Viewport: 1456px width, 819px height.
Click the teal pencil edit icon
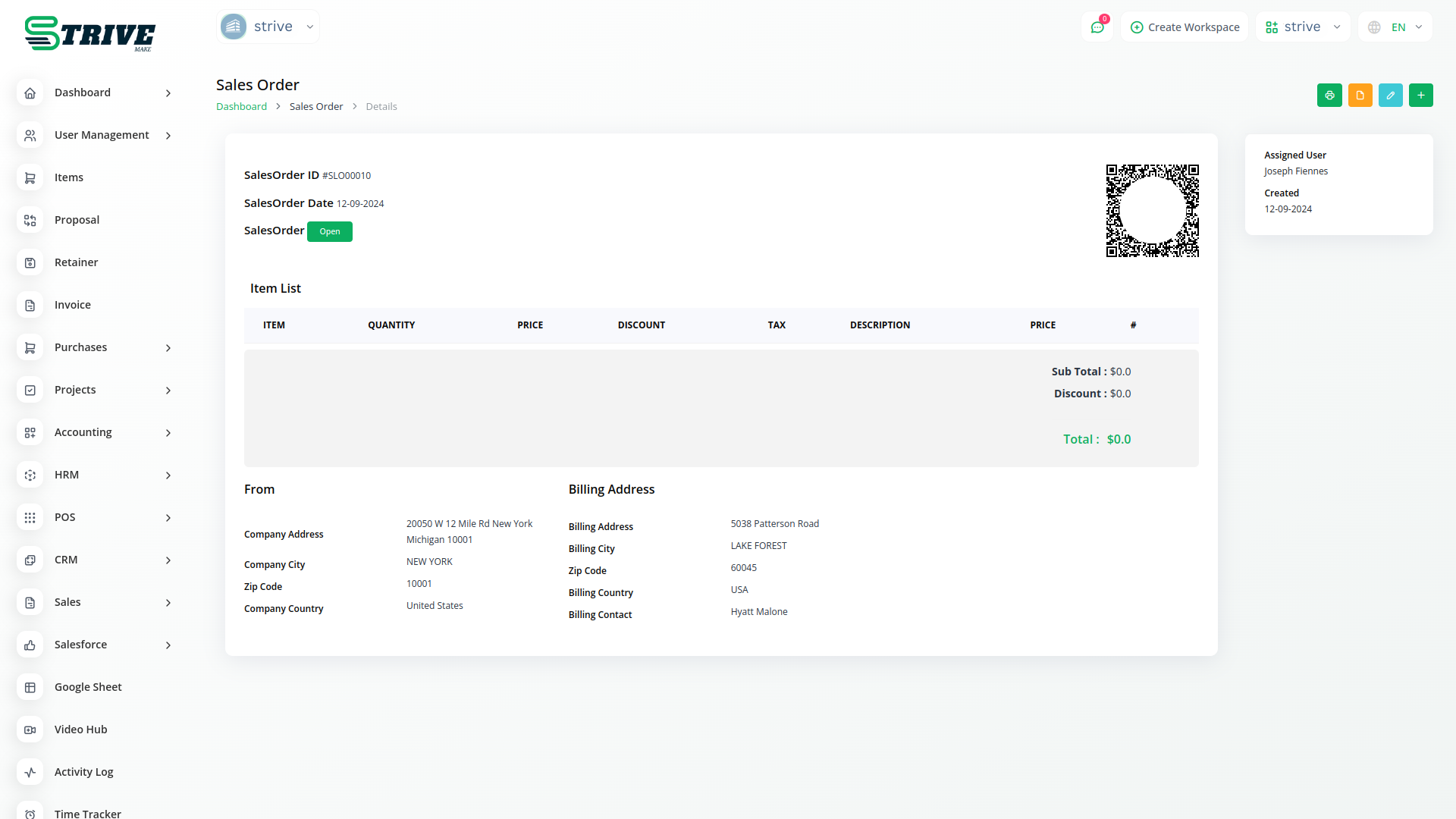(1390, 96)
